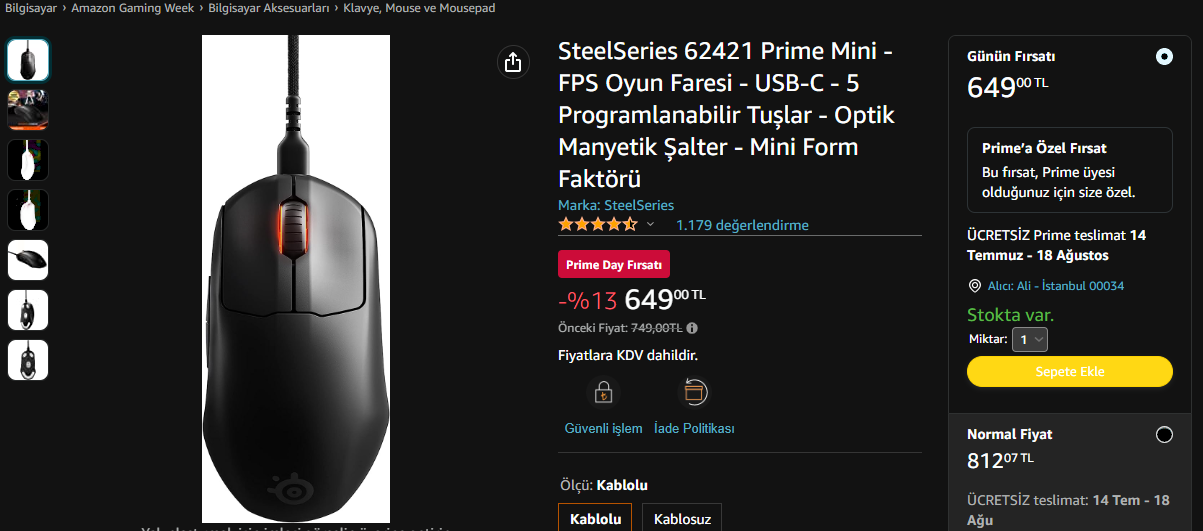Click the location pin icon beside Alıcı

tap(975, 286)
